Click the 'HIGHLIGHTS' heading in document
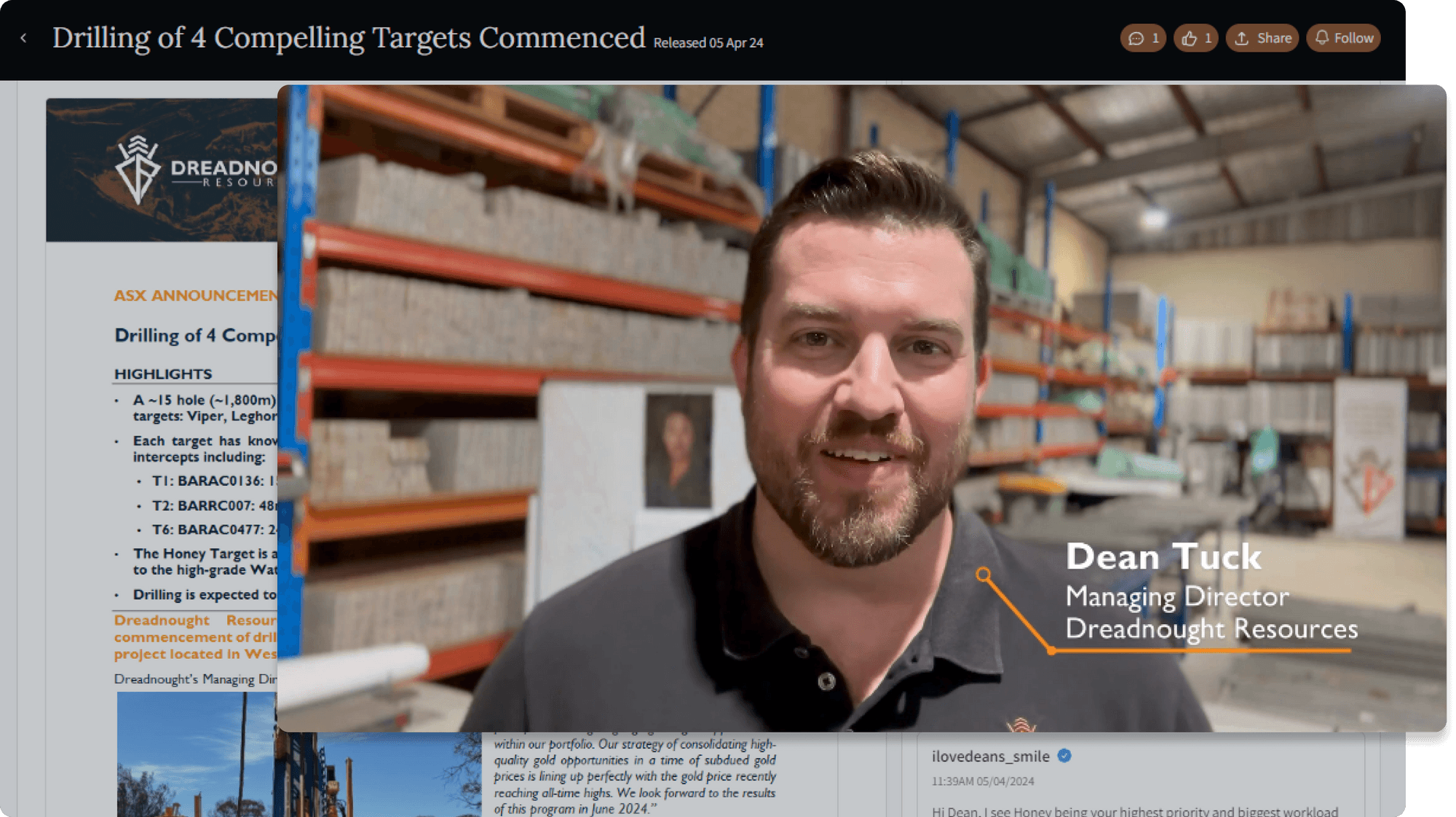The height and width of the screenshot is (817, 1456). [163, 374]
